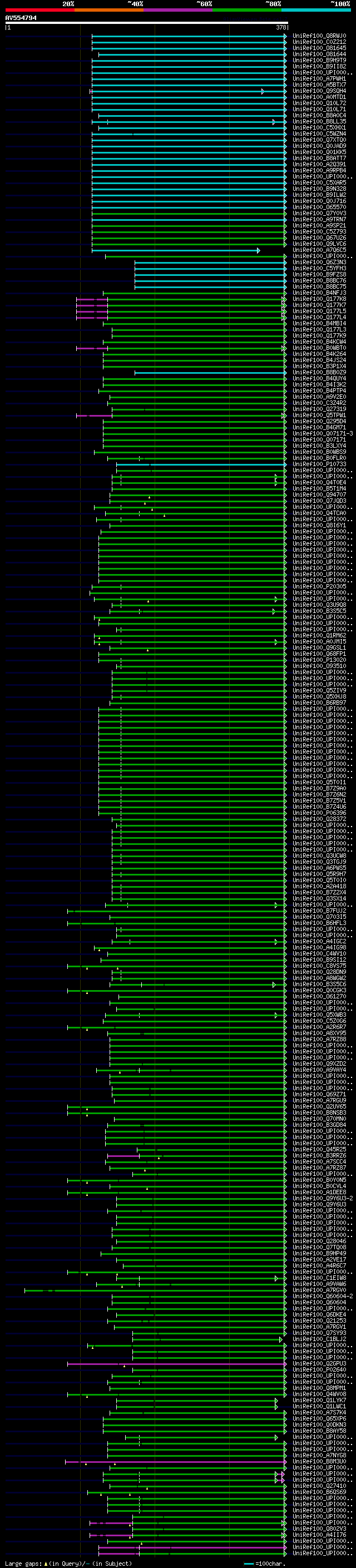The height and width of the screenshot is (1568, 356).
Task: Select the UniRef100_Q4T0E4 label
Action: pyautogui.click(x=319, y=482)
